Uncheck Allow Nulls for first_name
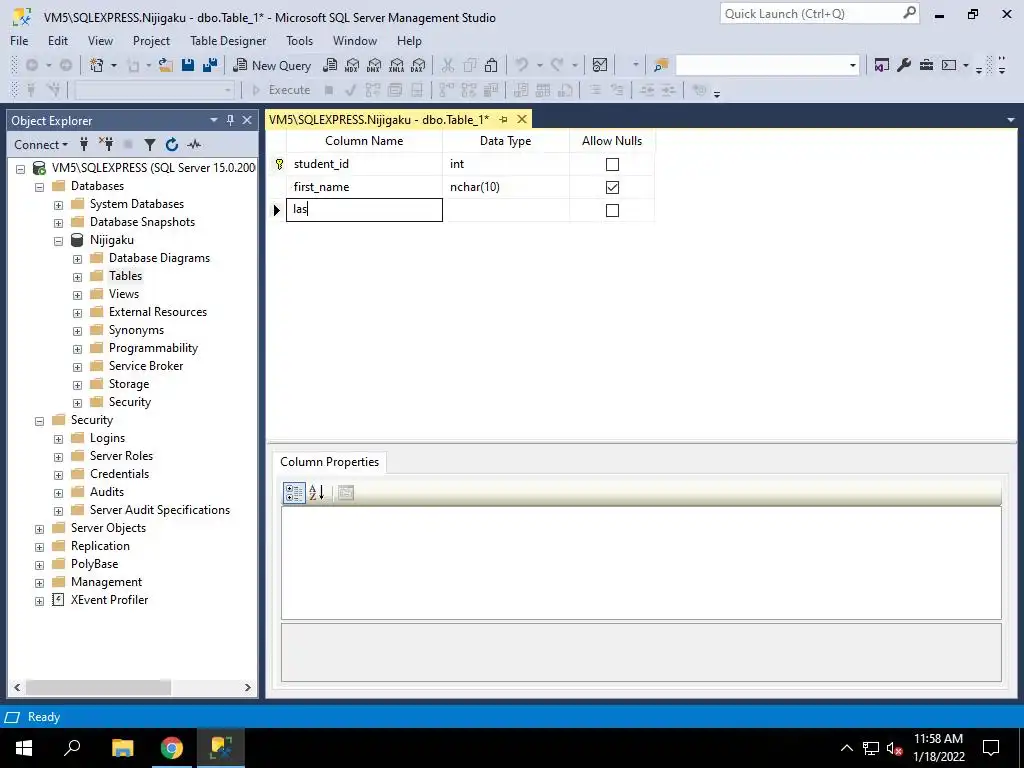1024x768 pixels. (x=612, y=187)
